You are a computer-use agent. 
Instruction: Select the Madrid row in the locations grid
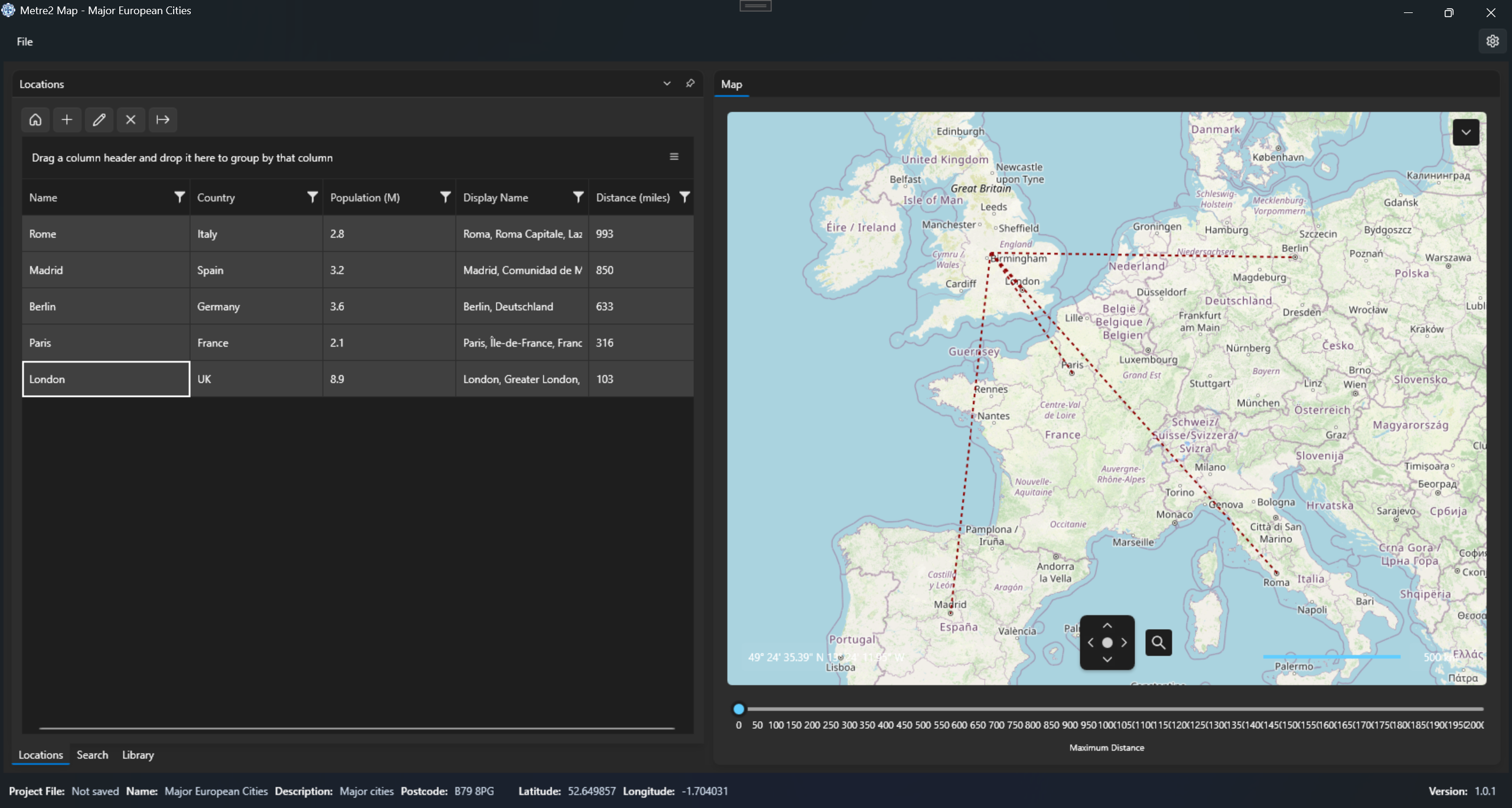click(106, 270)
